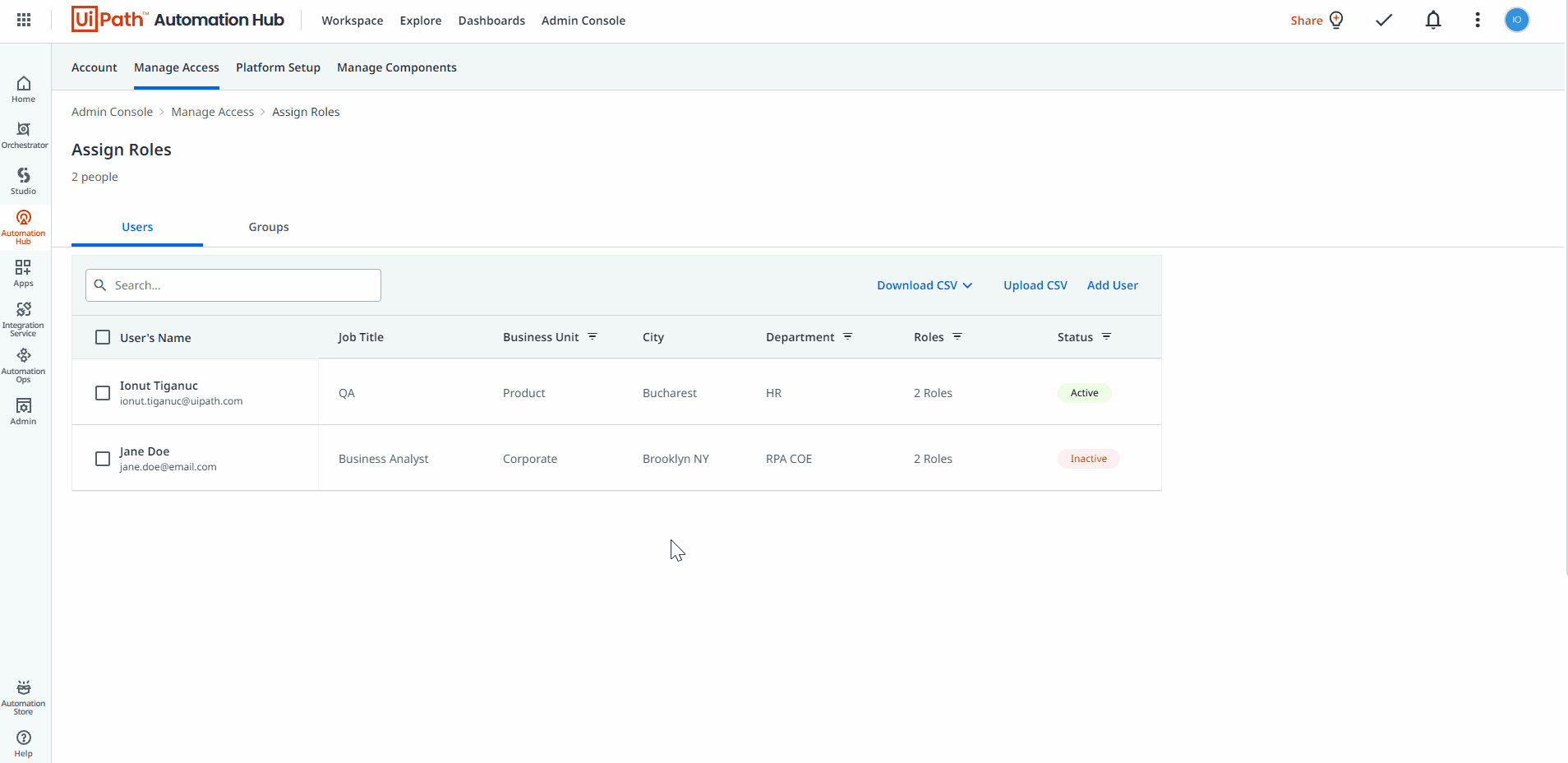Click the Product business unit cell
The height and width of the screenshot is (763, 1568).
(x=524, y=393)
